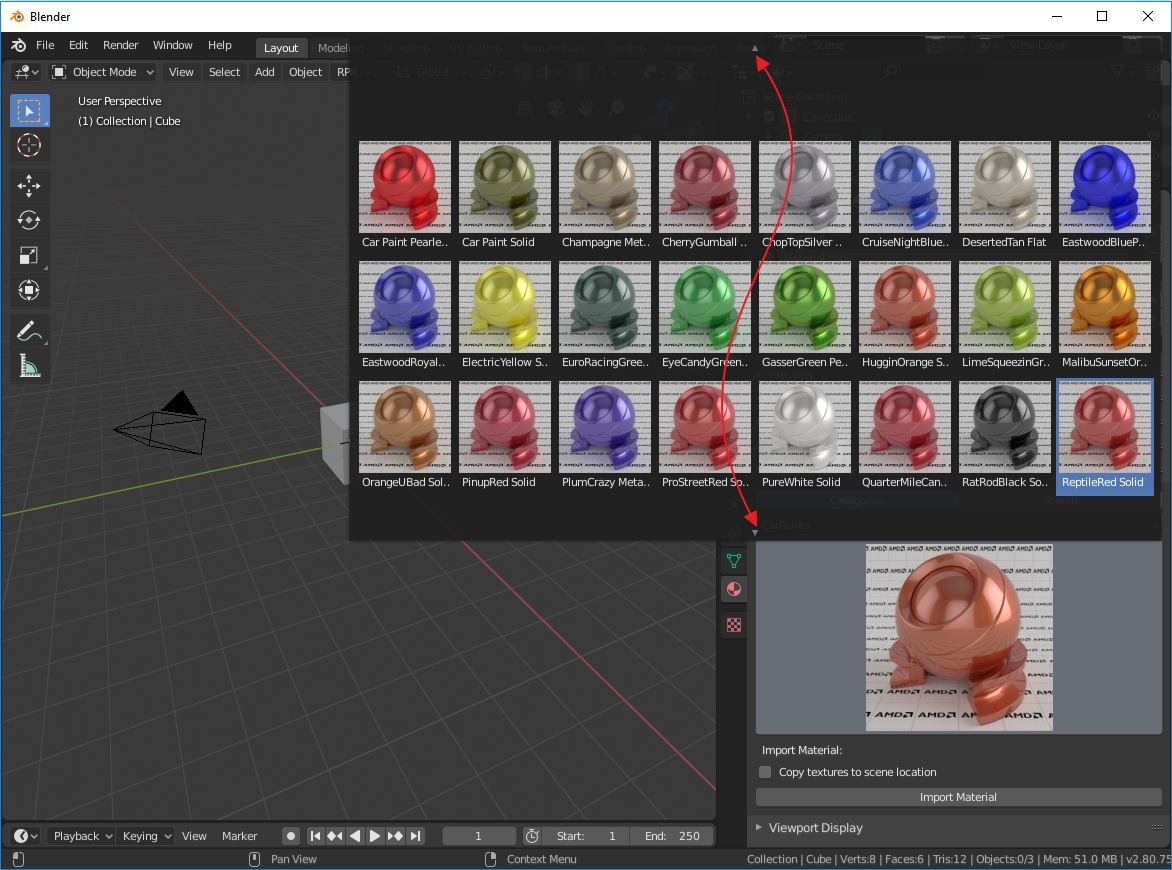Image resolution: width=1172 pixels, height=870 pixels.
Task: Open the Object Data properties tab icon
Action: [x=734, y=561]
